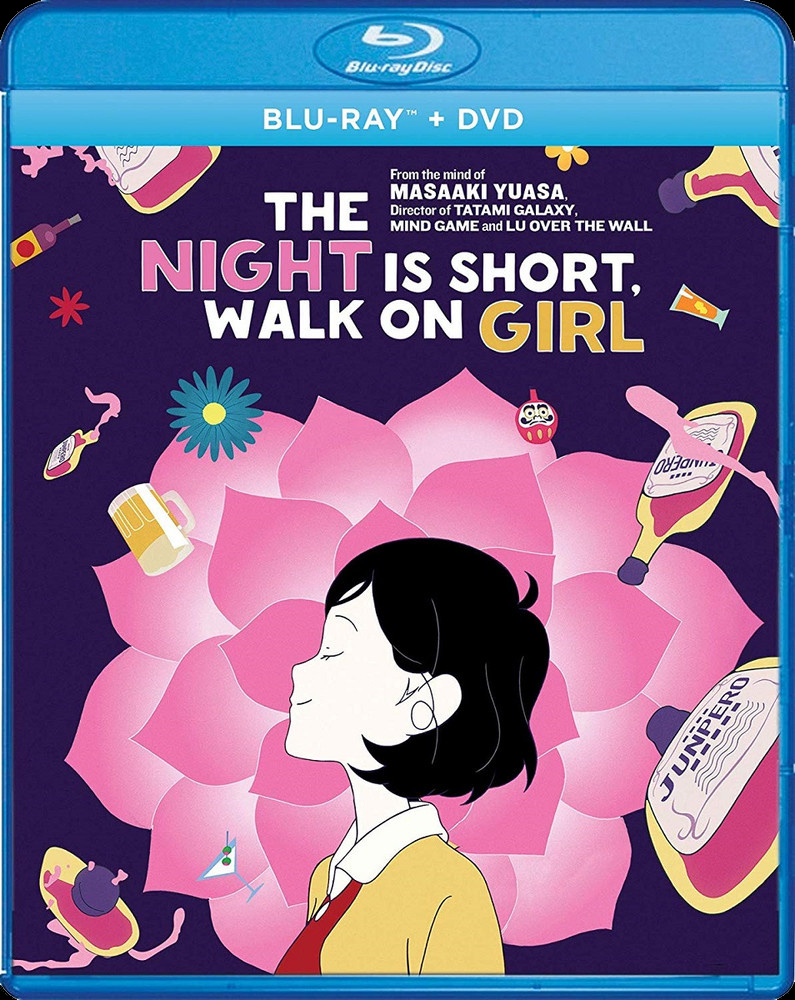The height and width of the screenshot is (1000, 795).
Task: Click the Blu-ray Disc logo at top
Action: [398, 50]
